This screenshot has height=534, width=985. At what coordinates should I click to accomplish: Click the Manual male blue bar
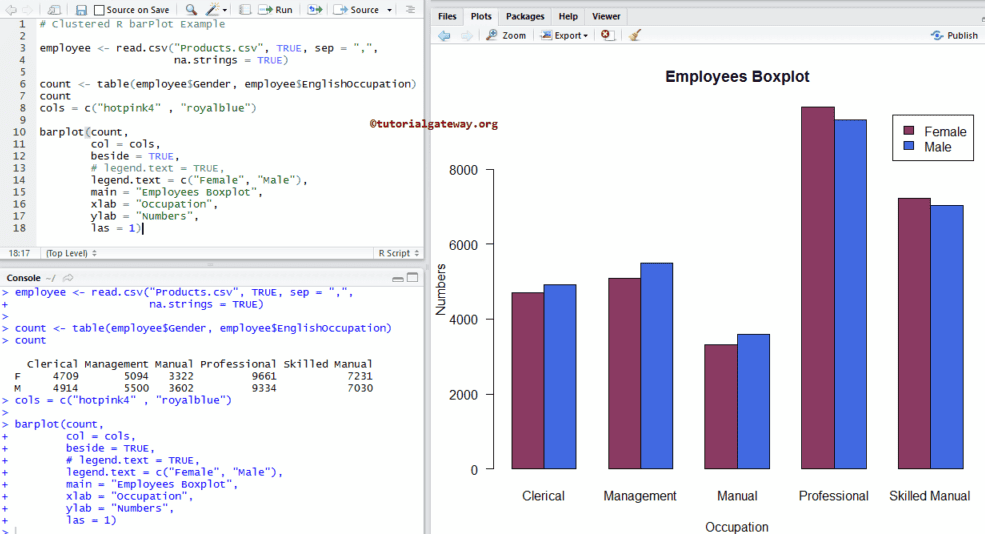pos(753,401)
